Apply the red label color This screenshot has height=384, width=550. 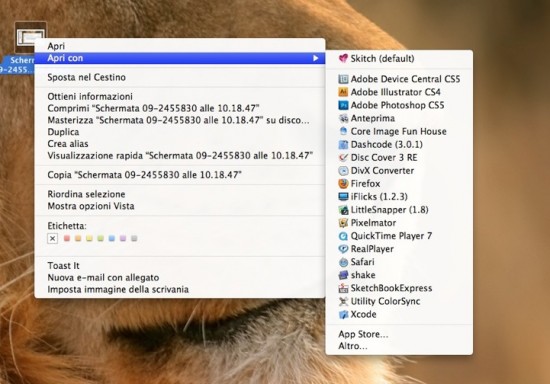(67, 238)
